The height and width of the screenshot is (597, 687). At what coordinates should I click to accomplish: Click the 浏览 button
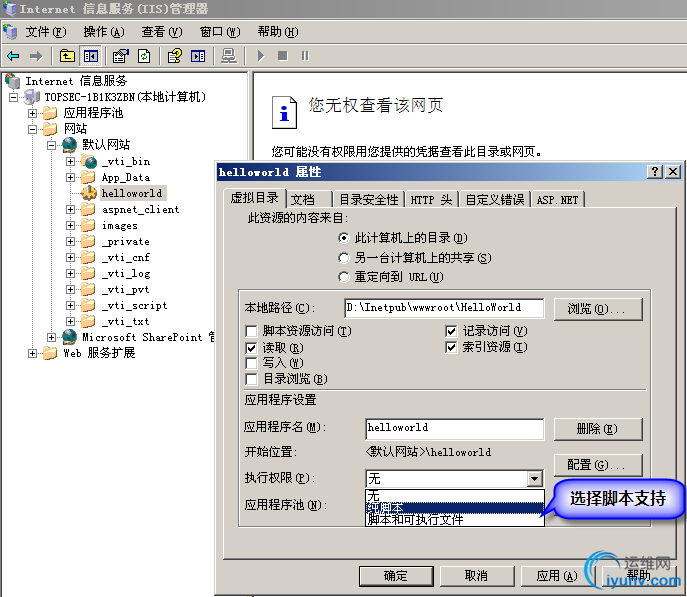598,309
